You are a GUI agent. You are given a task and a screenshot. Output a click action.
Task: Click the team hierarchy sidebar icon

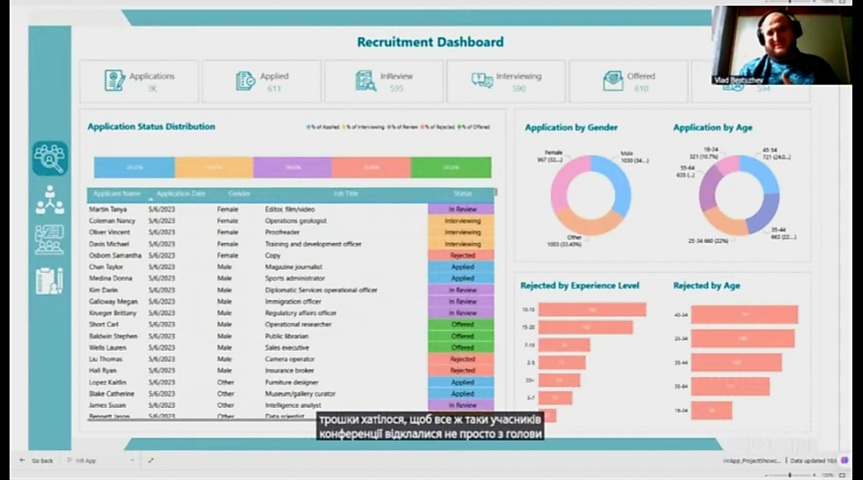click(49, 199)
